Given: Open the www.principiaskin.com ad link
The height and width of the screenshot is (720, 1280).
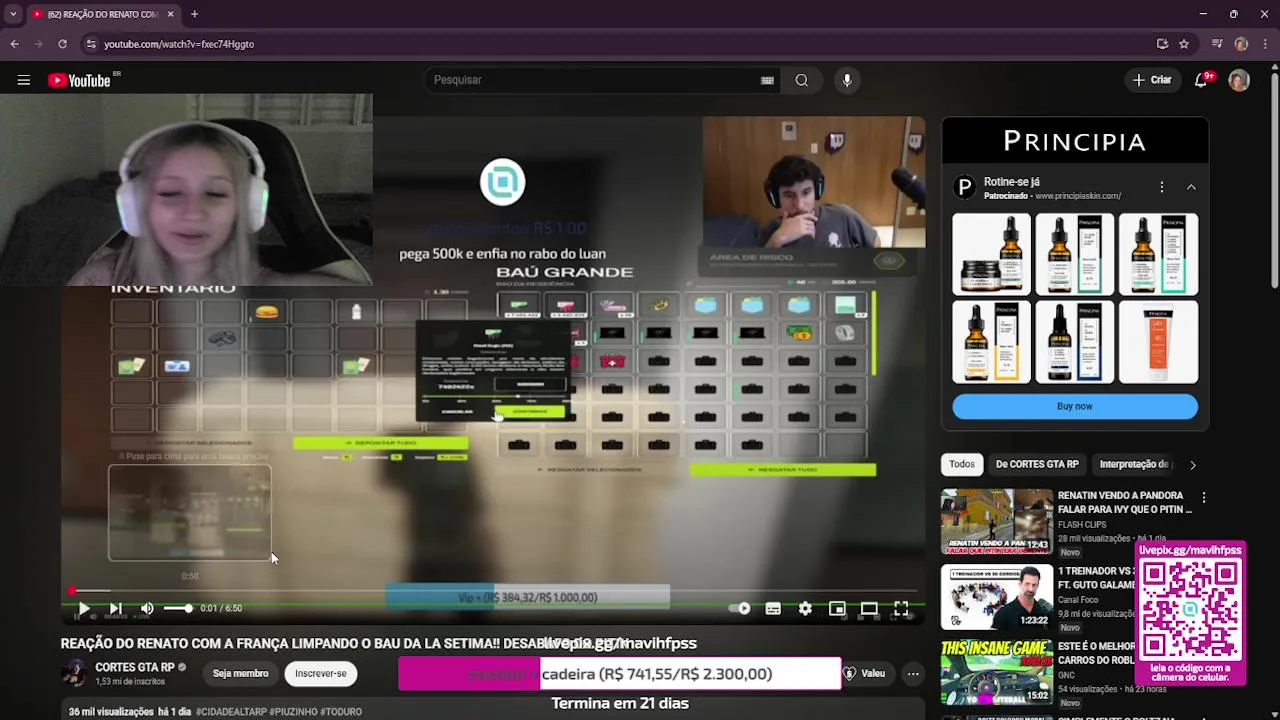Looking at the screenshot, I should [1077, 196].
